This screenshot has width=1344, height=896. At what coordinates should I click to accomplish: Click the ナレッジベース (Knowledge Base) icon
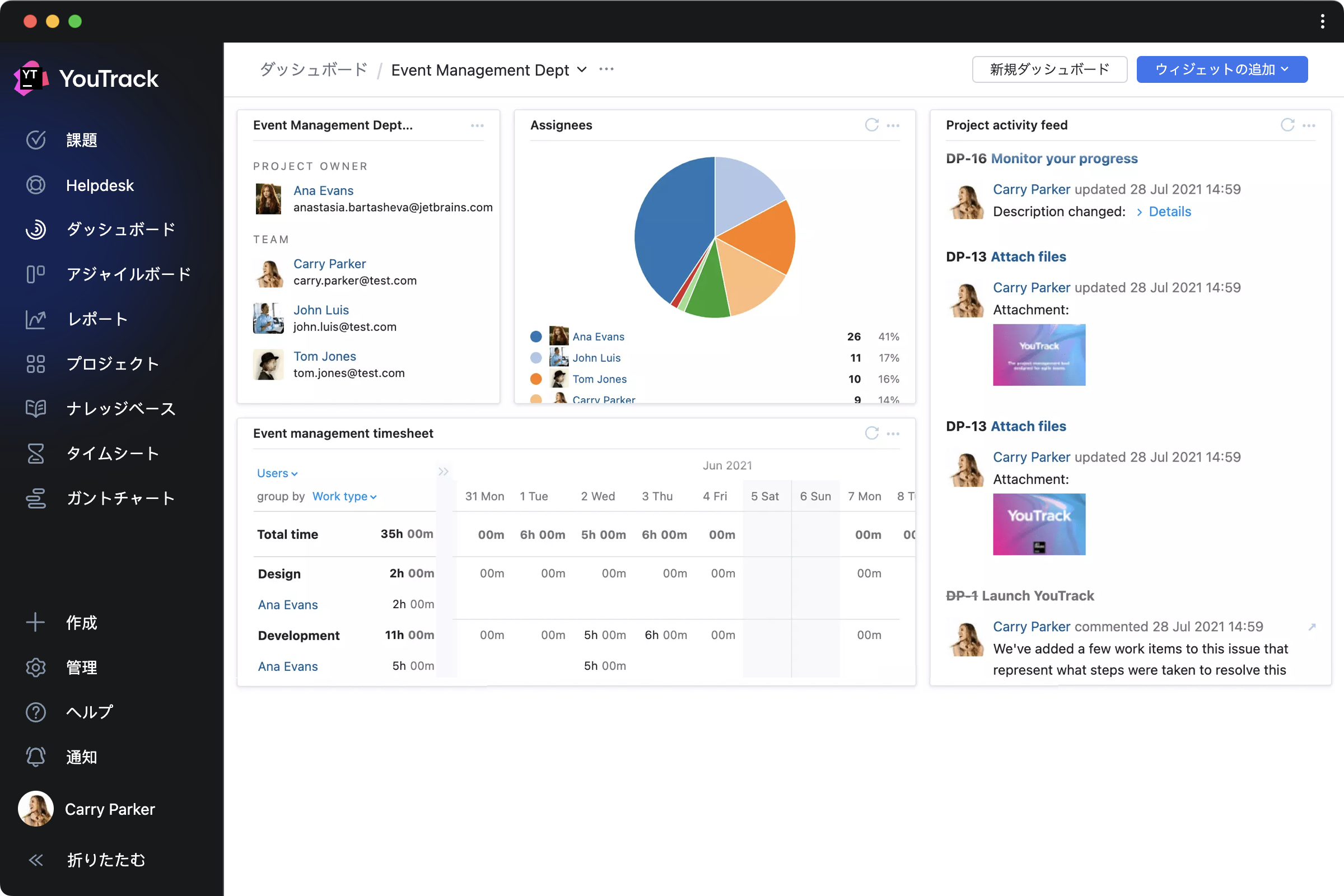pos(36,408)
